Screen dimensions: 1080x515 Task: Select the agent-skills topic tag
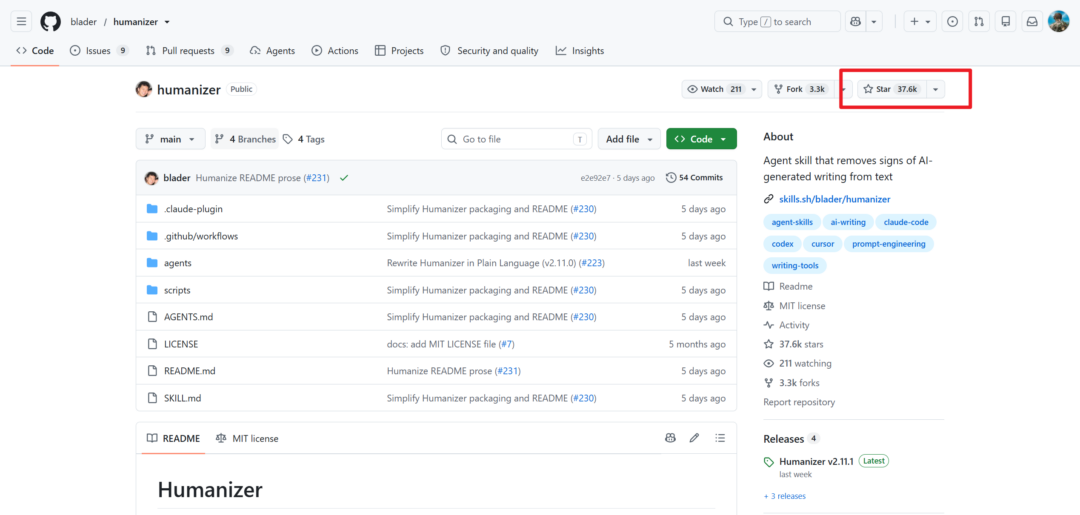pyautogui.click(x=792, y=222)
